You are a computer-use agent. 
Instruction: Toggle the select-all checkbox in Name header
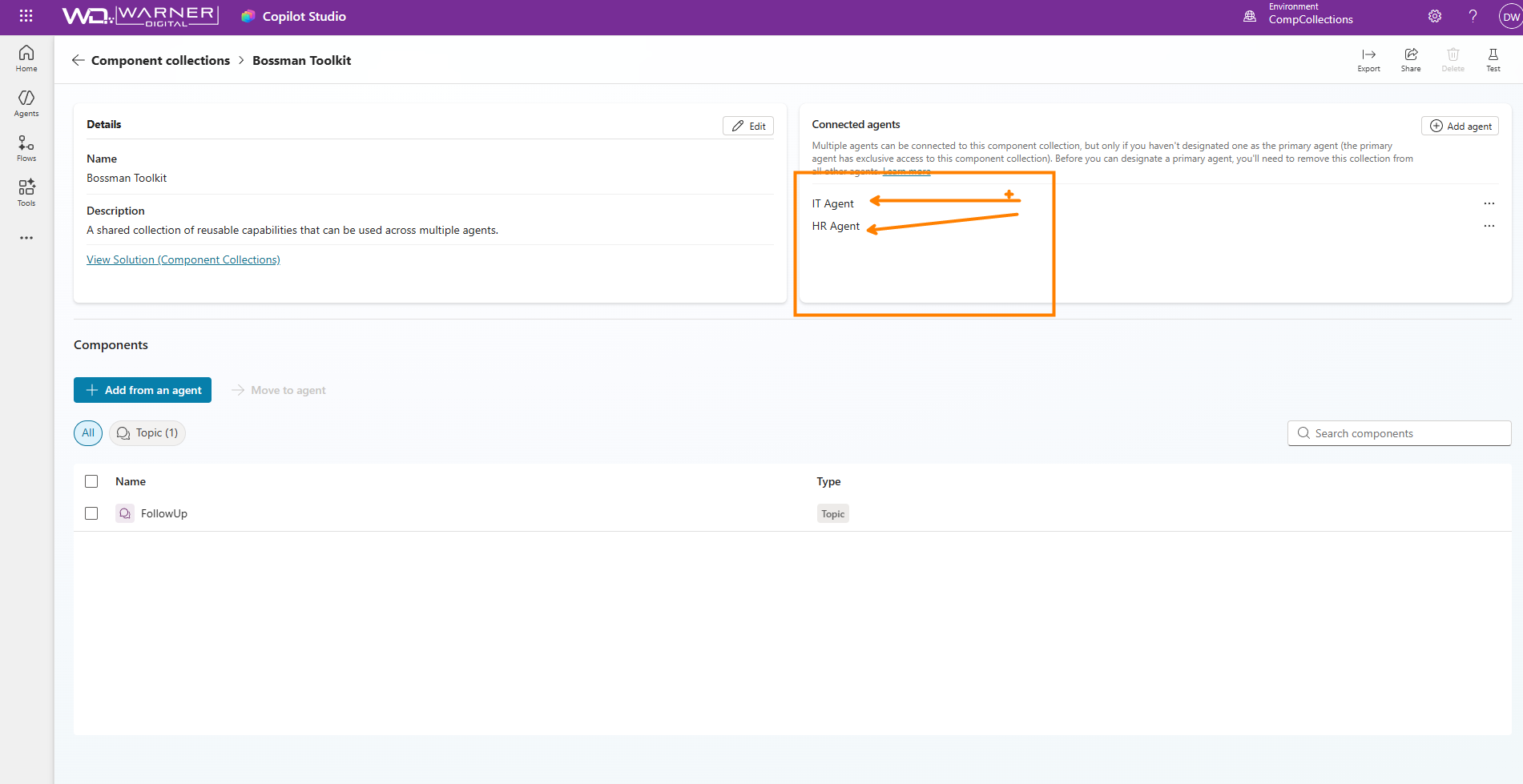pyautogui.click(x=91, y=481)
